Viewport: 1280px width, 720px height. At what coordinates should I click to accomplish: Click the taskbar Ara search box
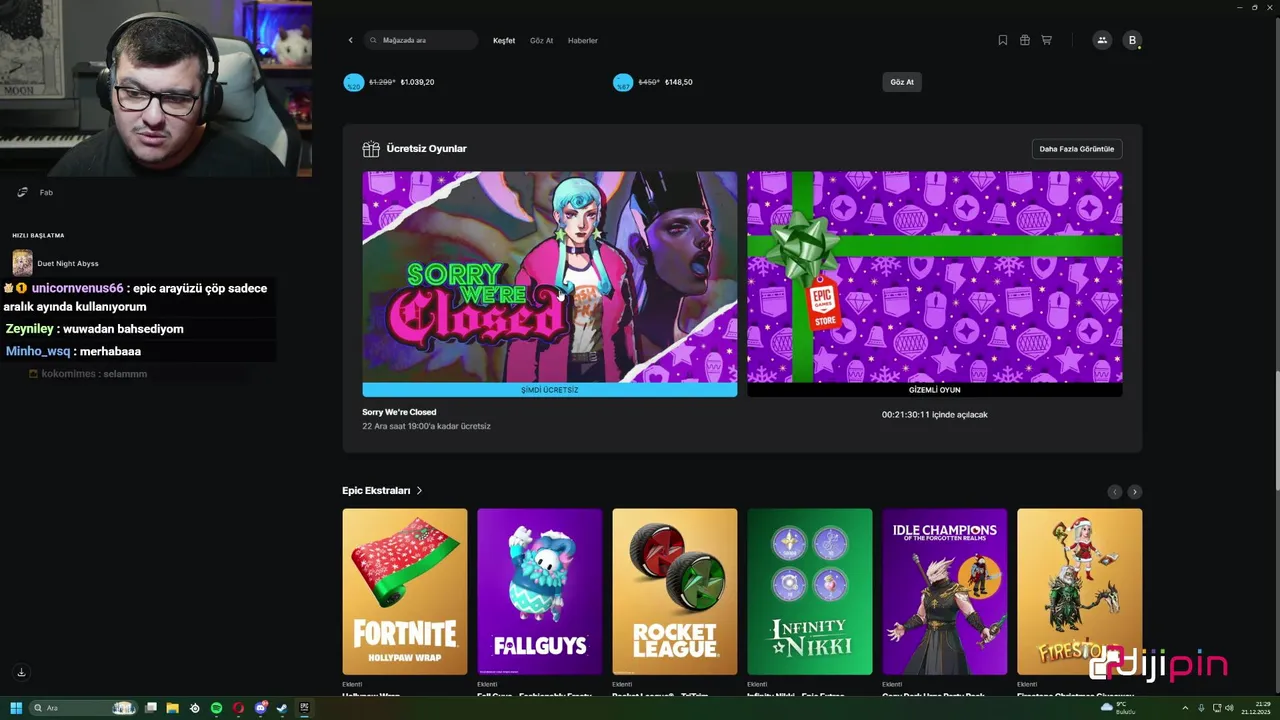pyautogui.click(x=84, y=708)
